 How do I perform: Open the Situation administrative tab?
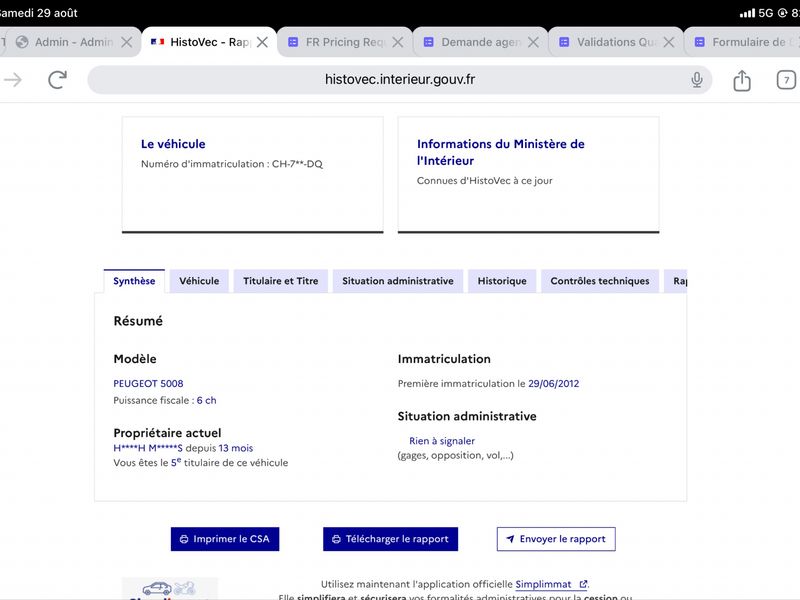(398, 281)
